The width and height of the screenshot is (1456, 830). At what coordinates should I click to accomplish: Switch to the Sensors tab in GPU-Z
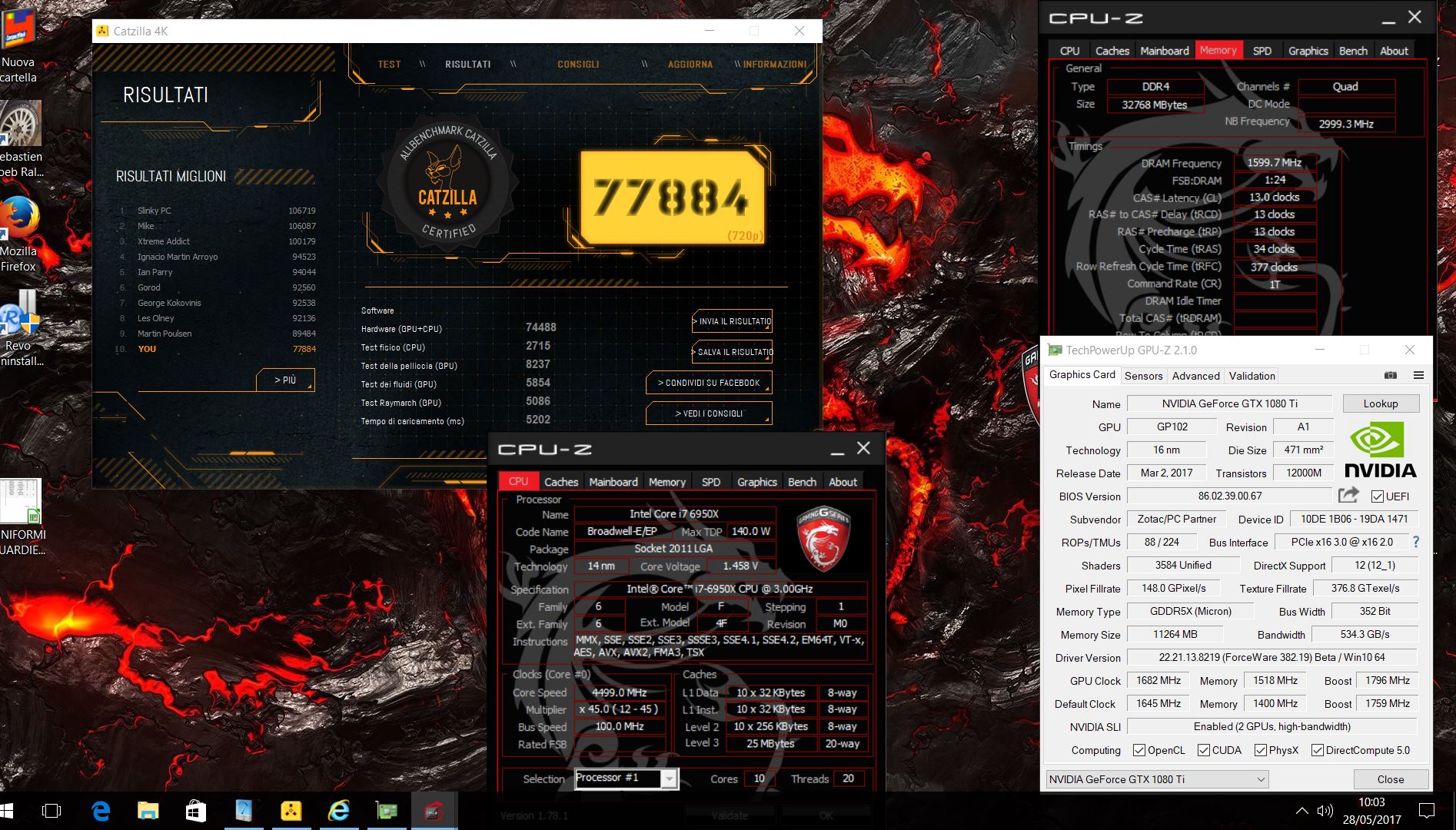[x=1143, y=376]
